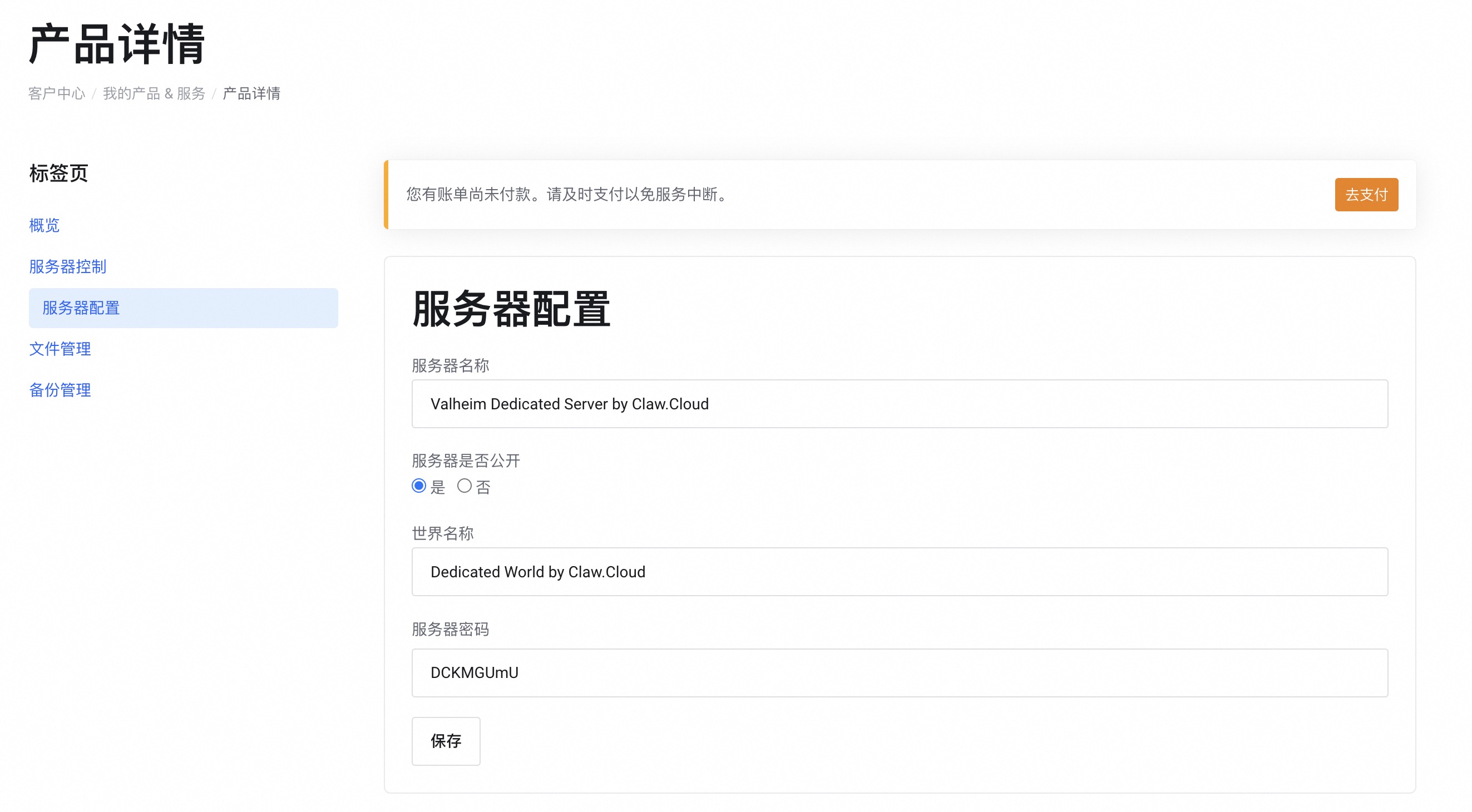
Task: Open the 备份管理 tab
Action: [60, 390]
